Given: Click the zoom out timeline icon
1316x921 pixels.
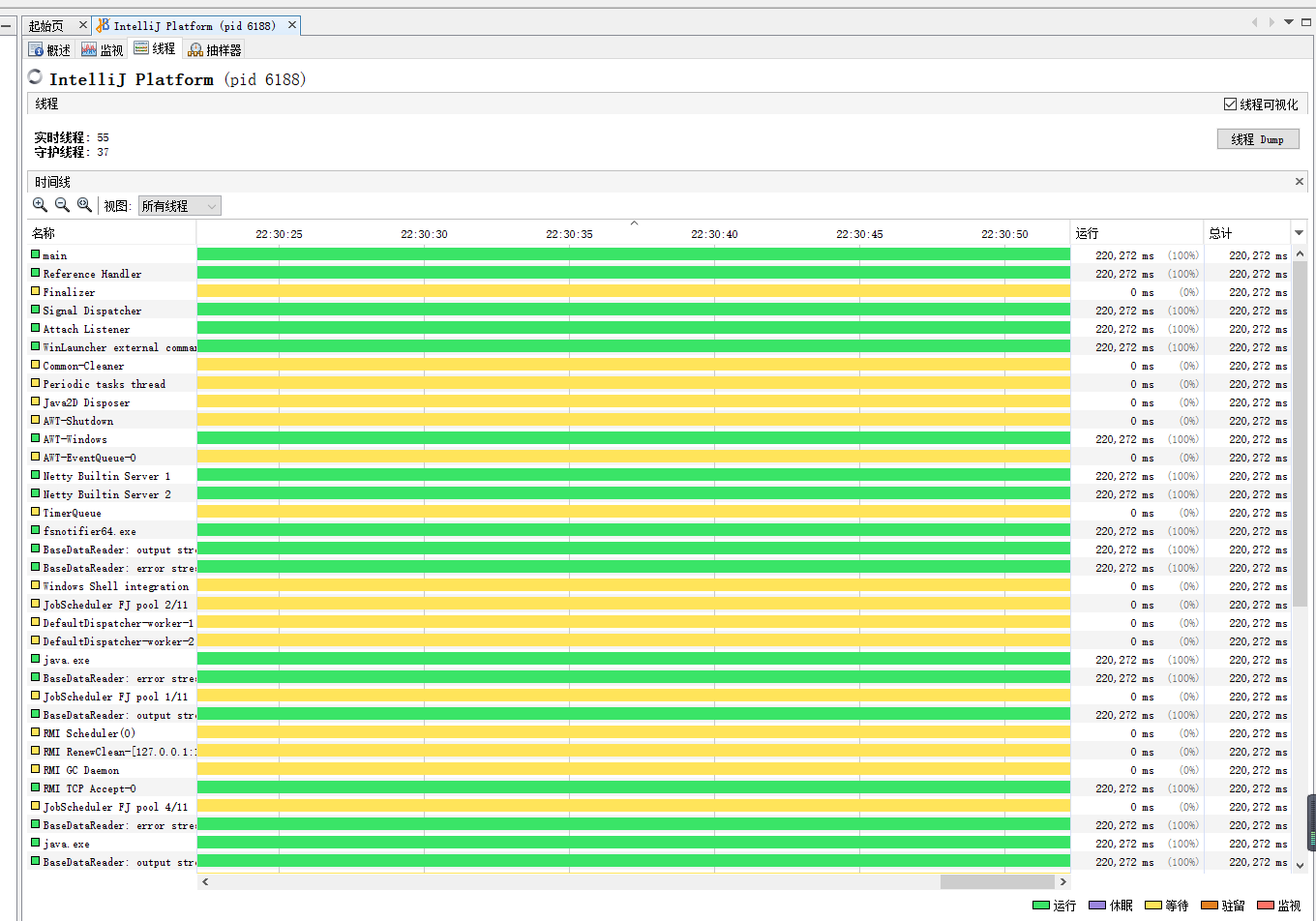Looking at the screenshot, I should pyautogui.click(x=62, y=205).
